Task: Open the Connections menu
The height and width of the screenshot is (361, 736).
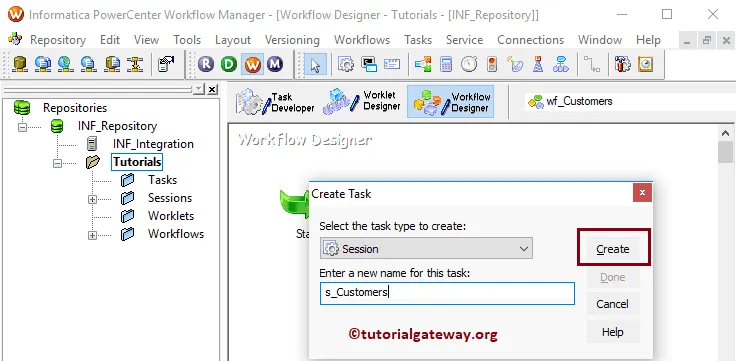Action: tap(530, 40)
